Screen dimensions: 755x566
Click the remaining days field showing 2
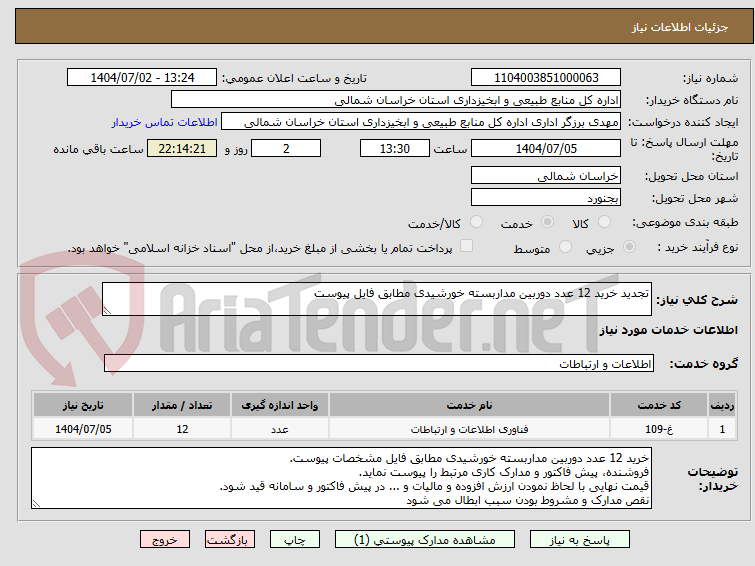[286, 148]
